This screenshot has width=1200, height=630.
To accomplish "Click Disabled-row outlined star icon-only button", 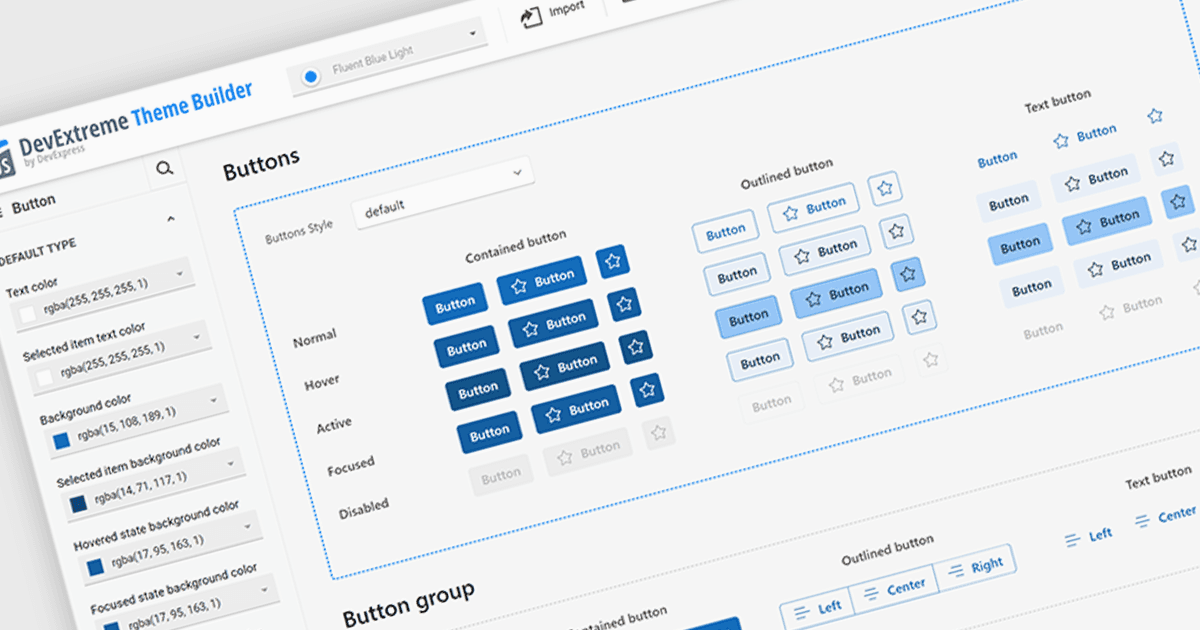I will [931, 358].
